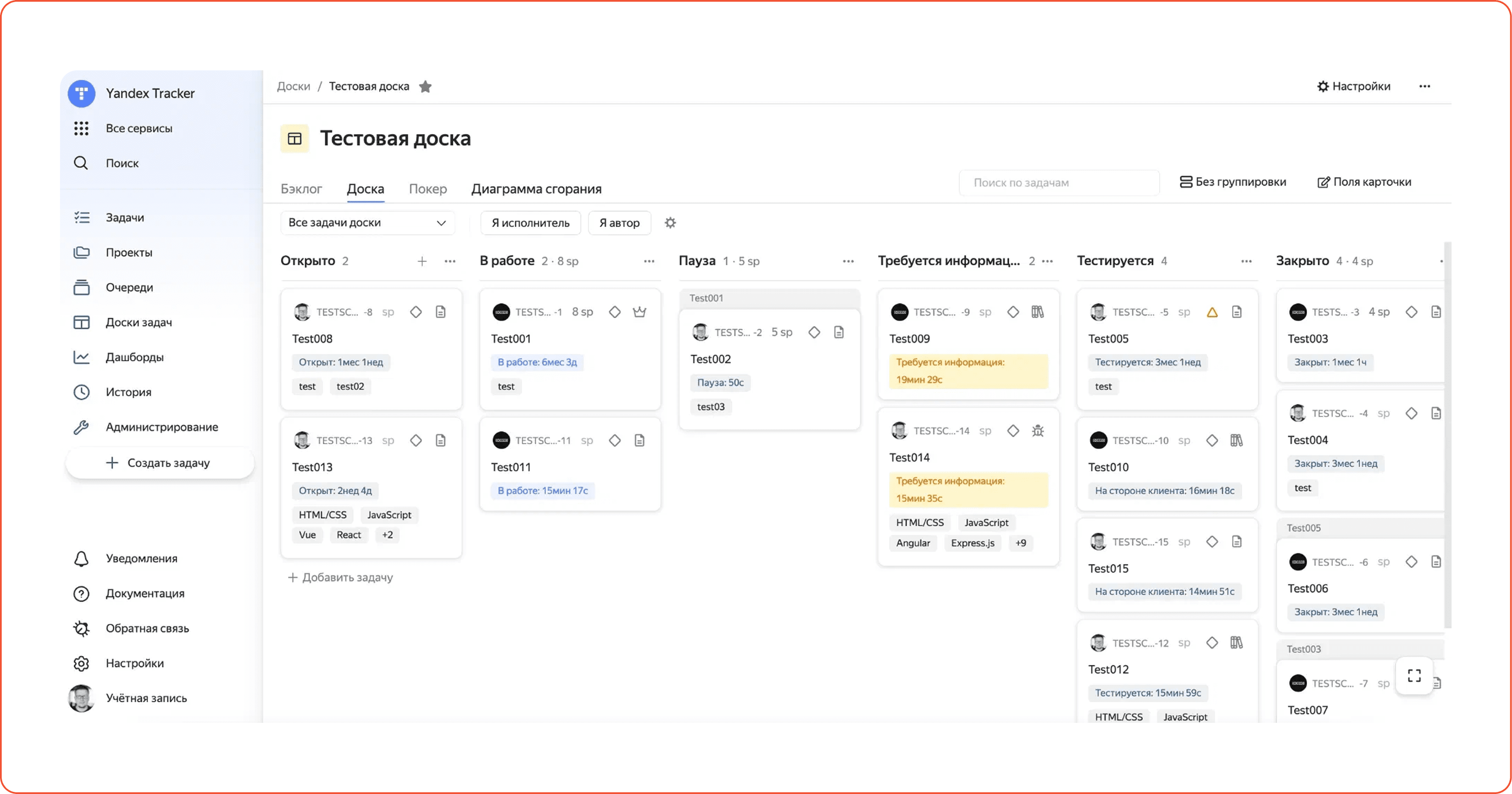Click the priority diamond on Test013 card
This screenshot has height=794, width=1512.
tap(416, 441)
